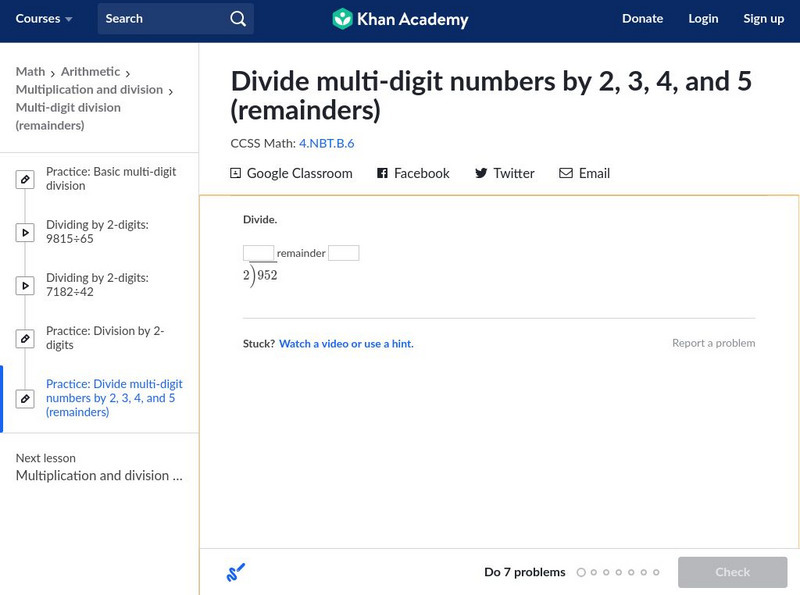Click the first progress dot
Screen dimensions: 800x595
[583, 572]
